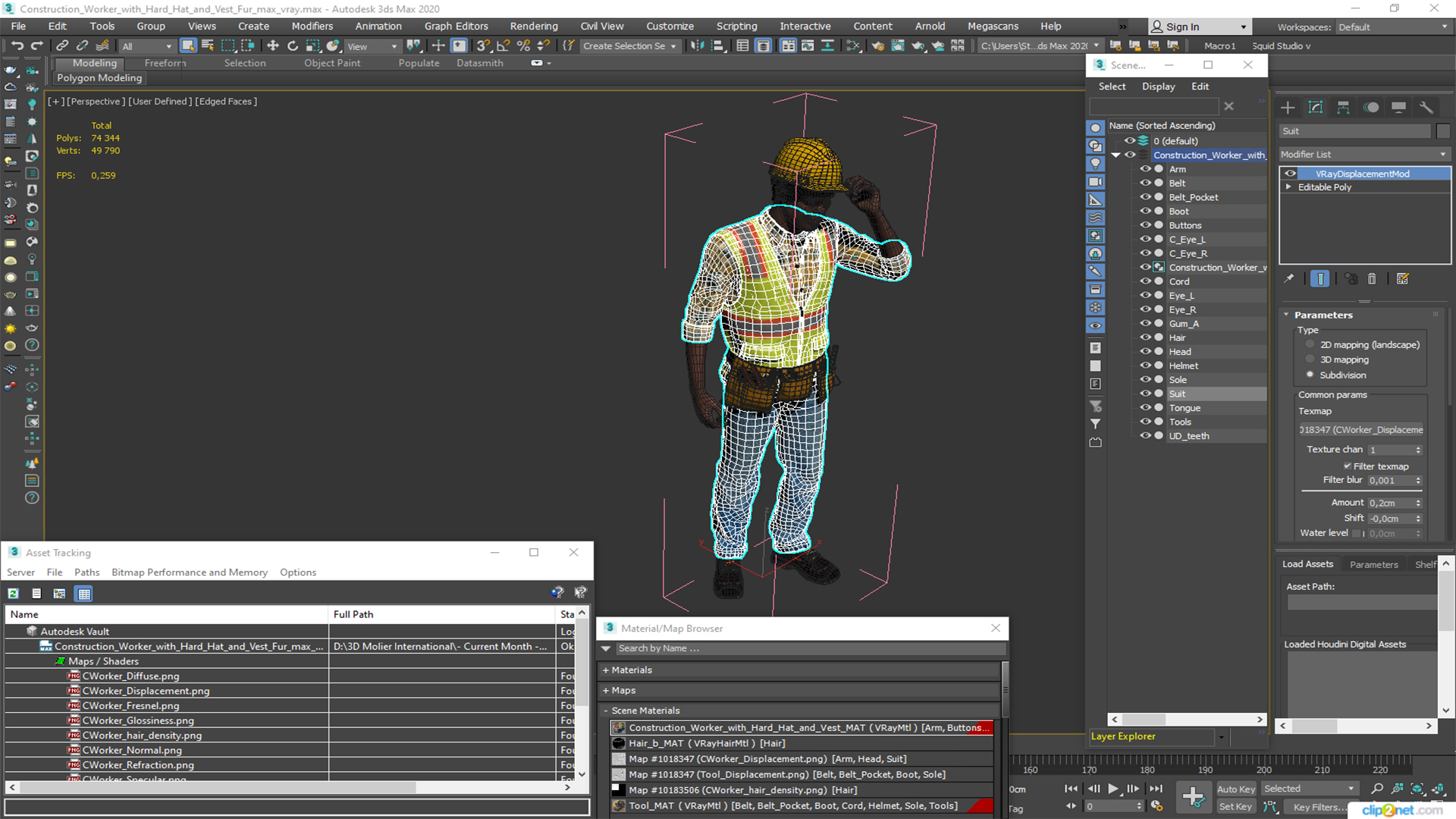Screen dimensions: 1456x819
Task: Open the Hierarchy command panel tab
Action: (x=1343, y=108)
